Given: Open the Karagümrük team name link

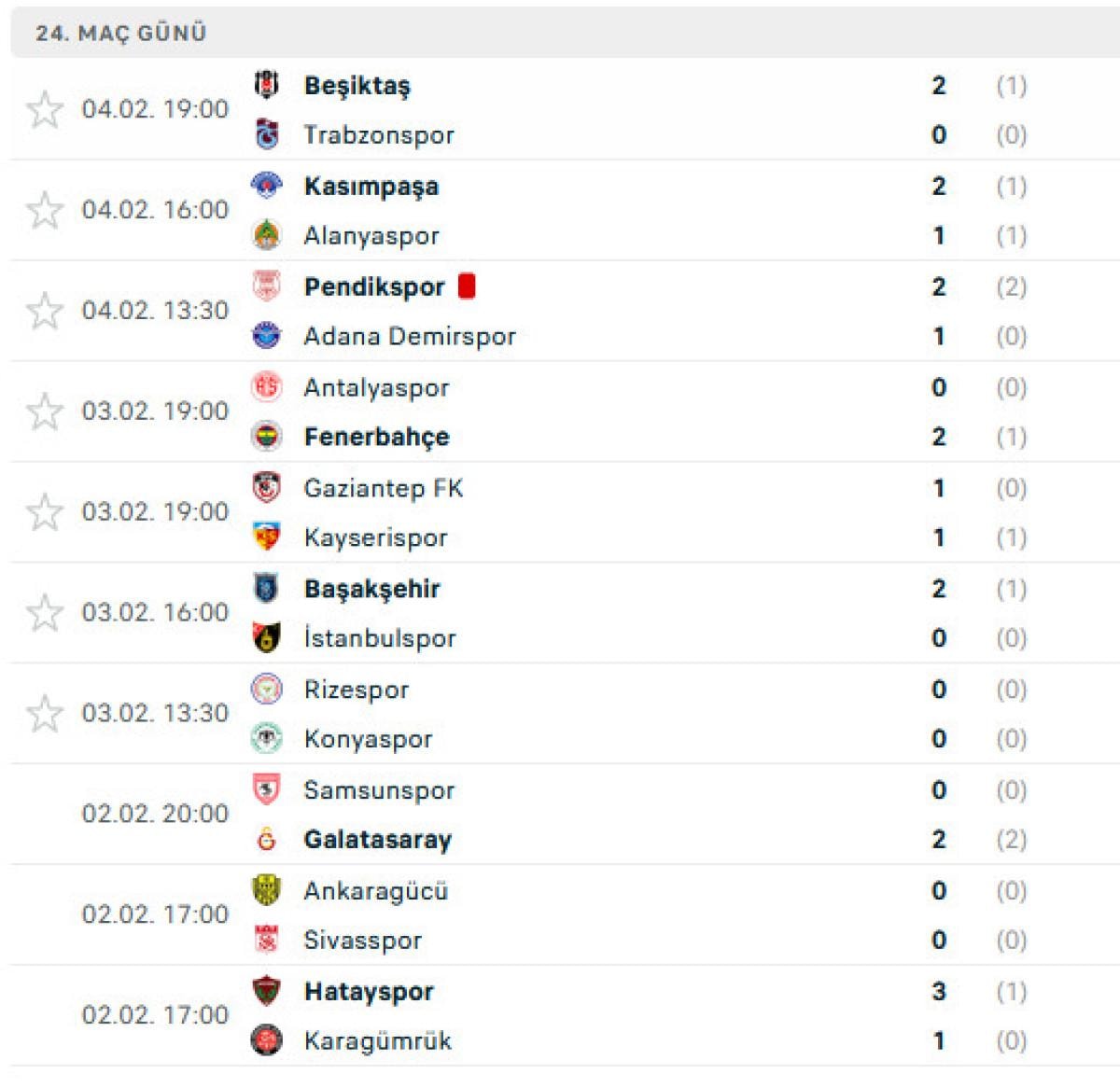Looking at the screenshot, I should pyautogui.click(x=377, y=1040).
